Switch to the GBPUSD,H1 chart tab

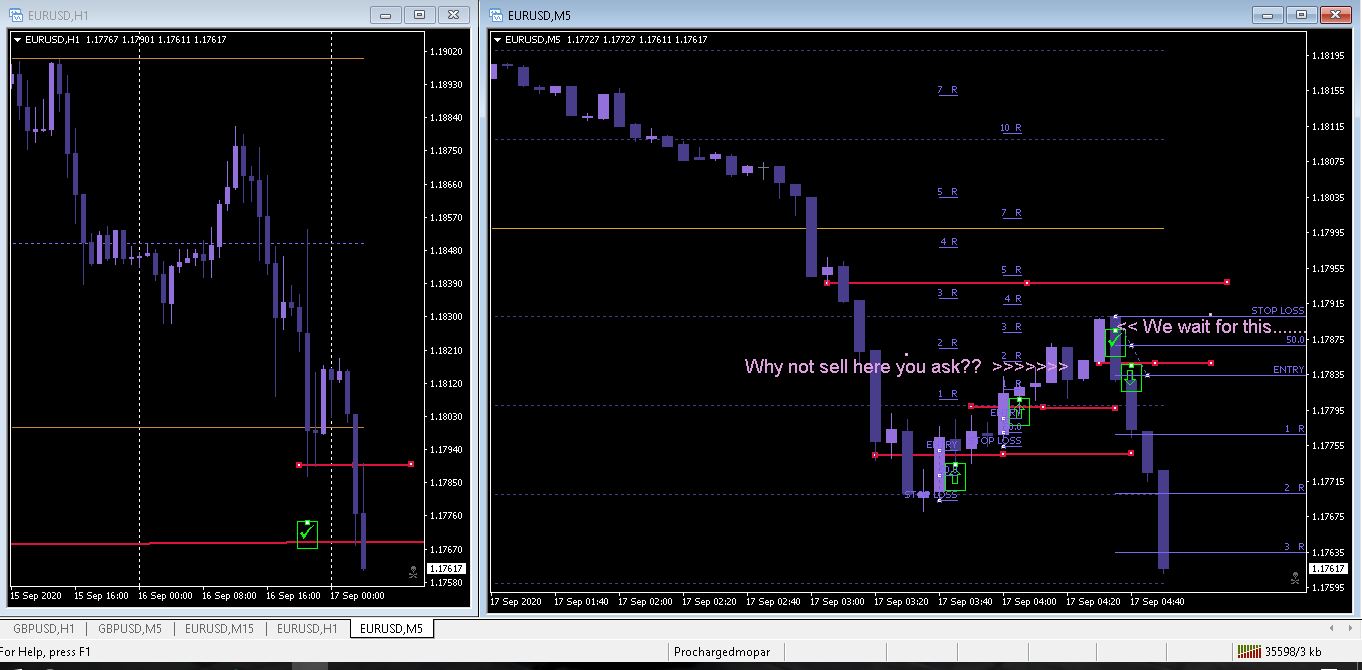[x=42, y=629]
